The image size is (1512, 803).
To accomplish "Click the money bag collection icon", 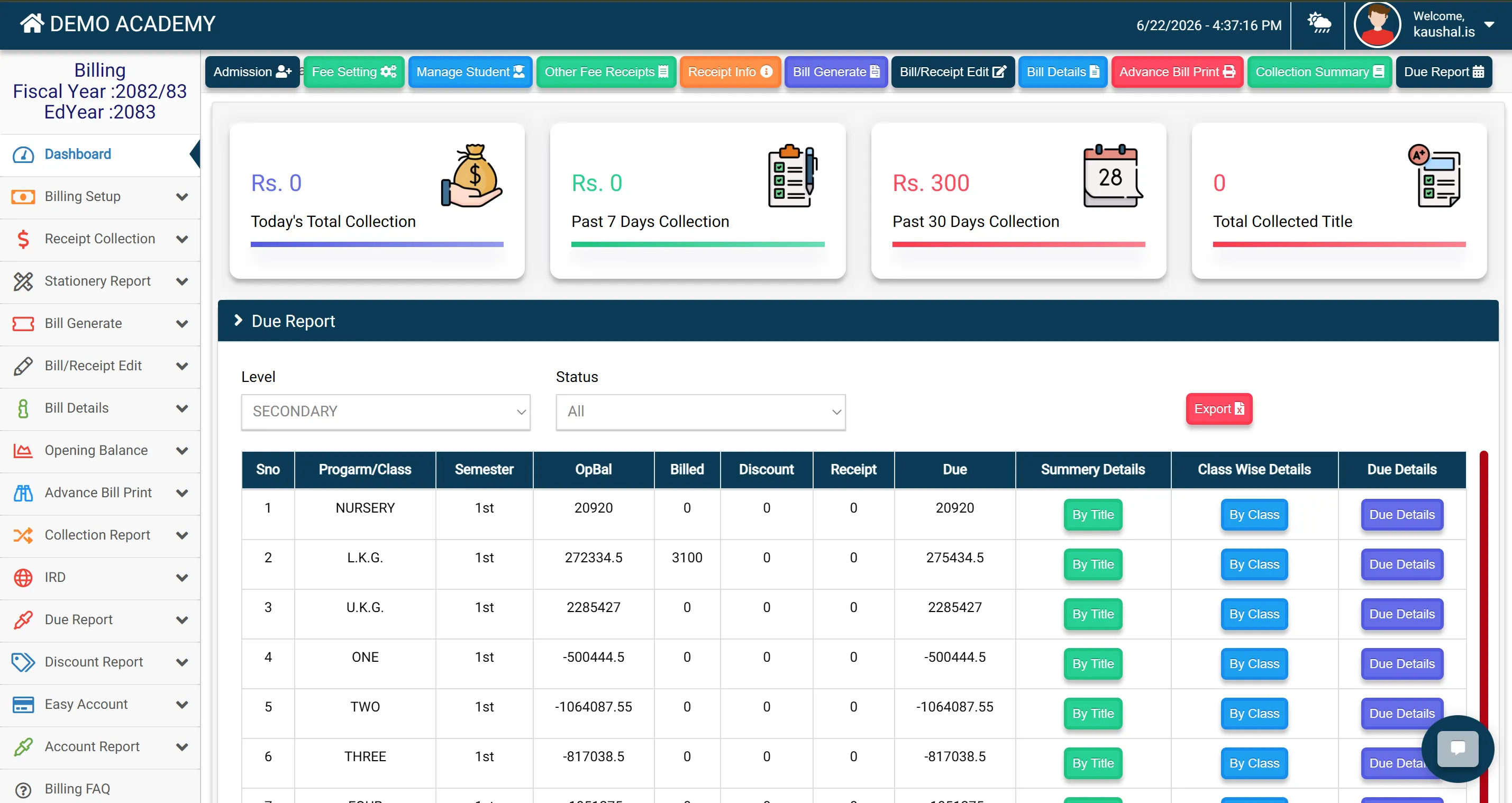I will (472, 176).
